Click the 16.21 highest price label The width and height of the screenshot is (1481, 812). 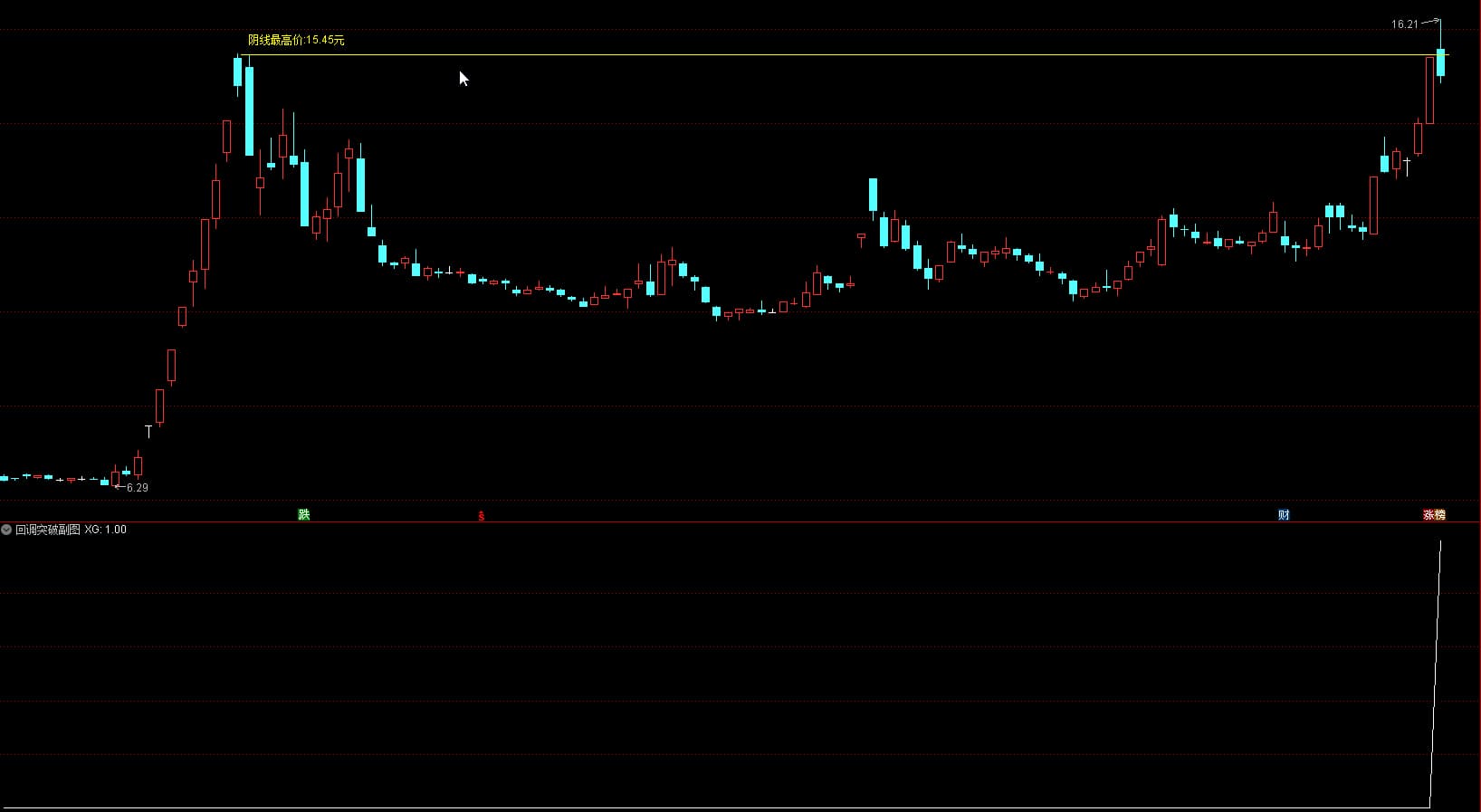(1404, 24)
